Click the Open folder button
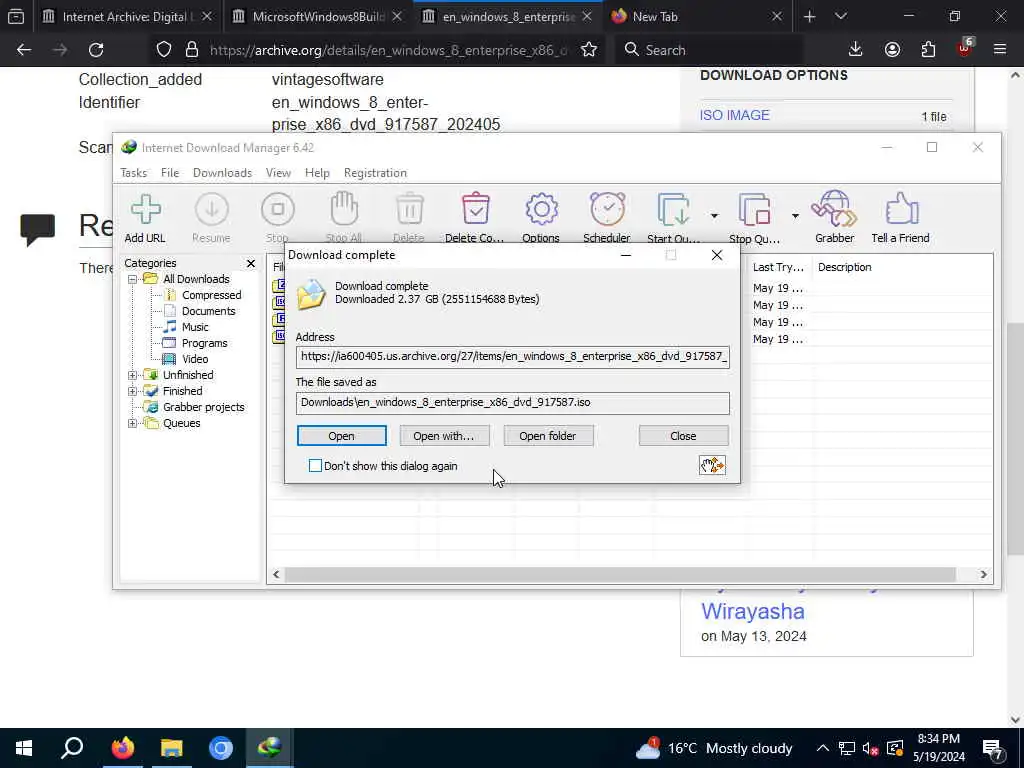Image resolution: width=1024 pixels, height=768 pixels. (x=548, y=436)
